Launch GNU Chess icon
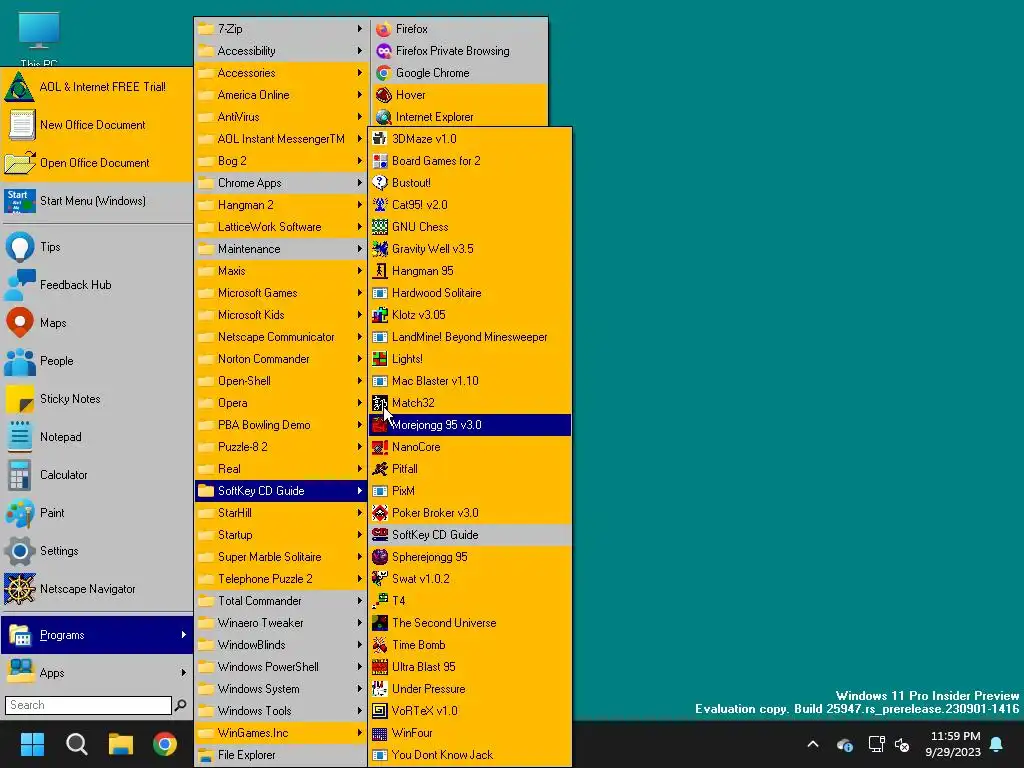 [x=379, y=227]
